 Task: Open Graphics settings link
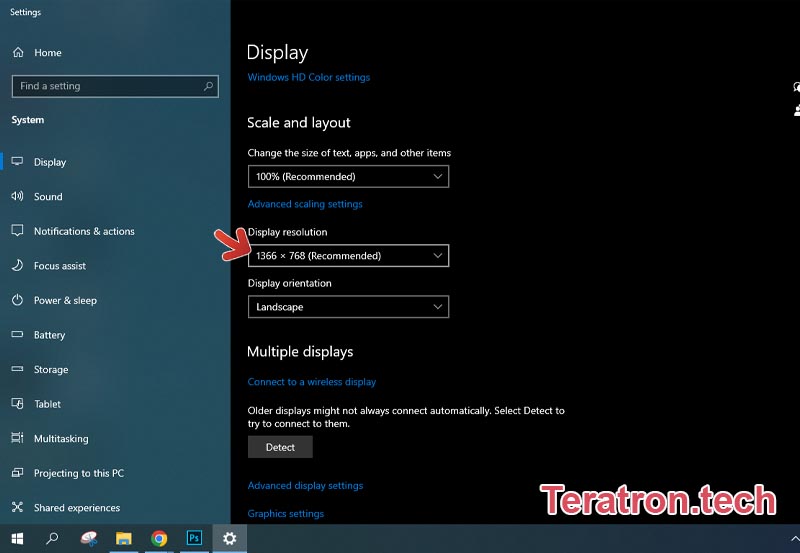coord(286,514)
